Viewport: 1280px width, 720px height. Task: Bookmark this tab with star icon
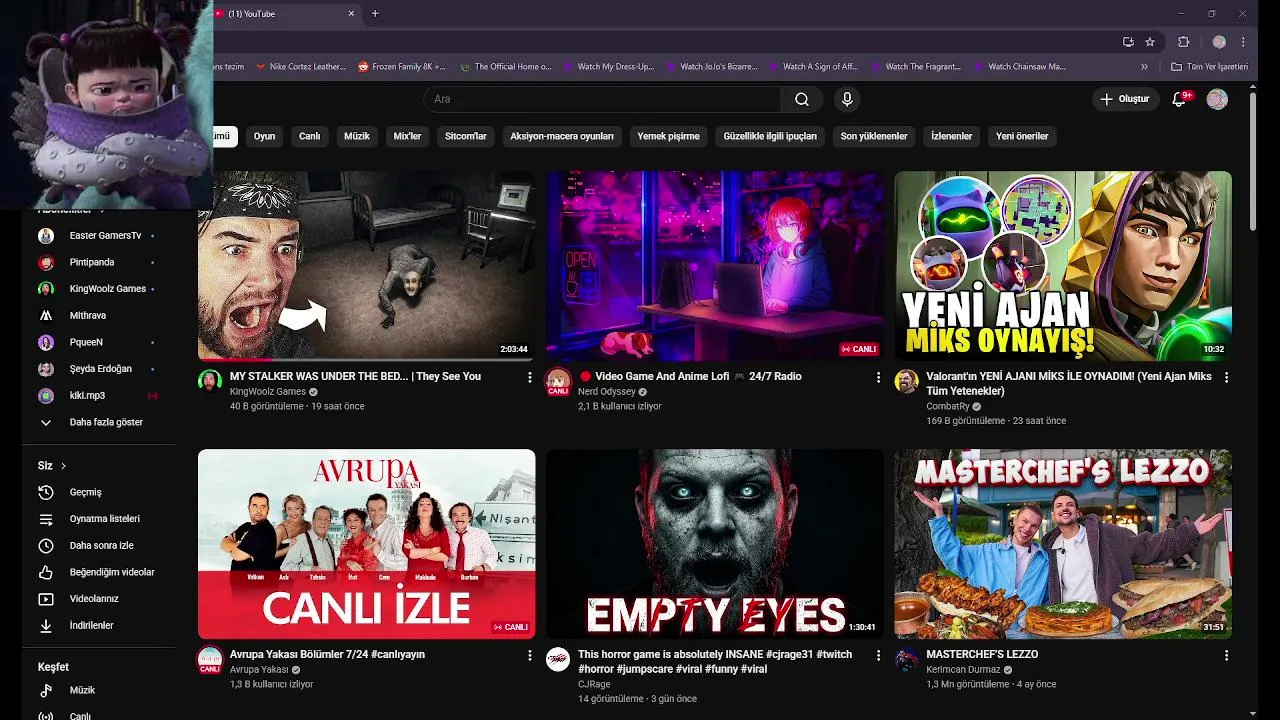point(1150,42)
